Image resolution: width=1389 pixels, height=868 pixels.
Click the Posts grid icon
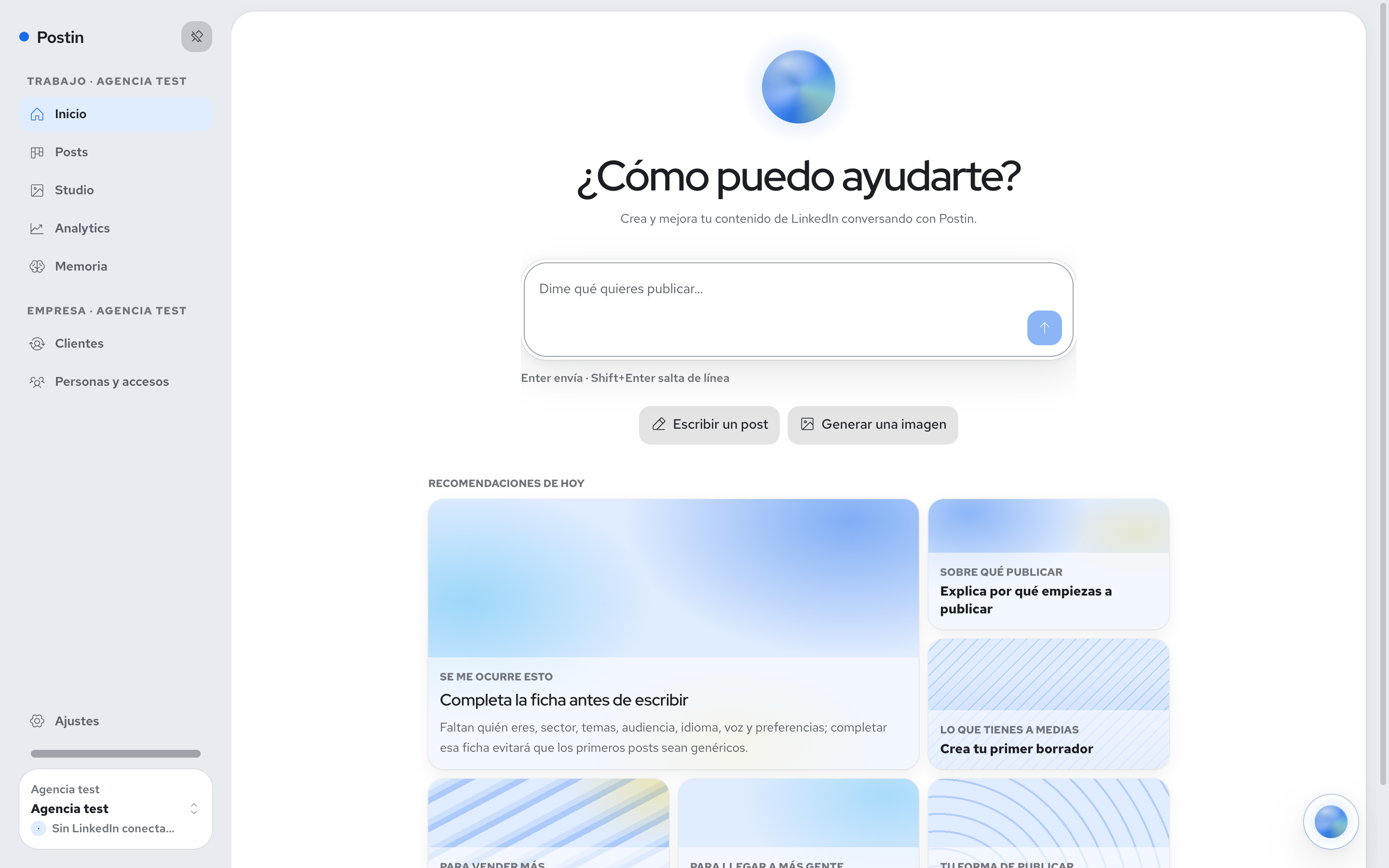click(x=37, y=152)
